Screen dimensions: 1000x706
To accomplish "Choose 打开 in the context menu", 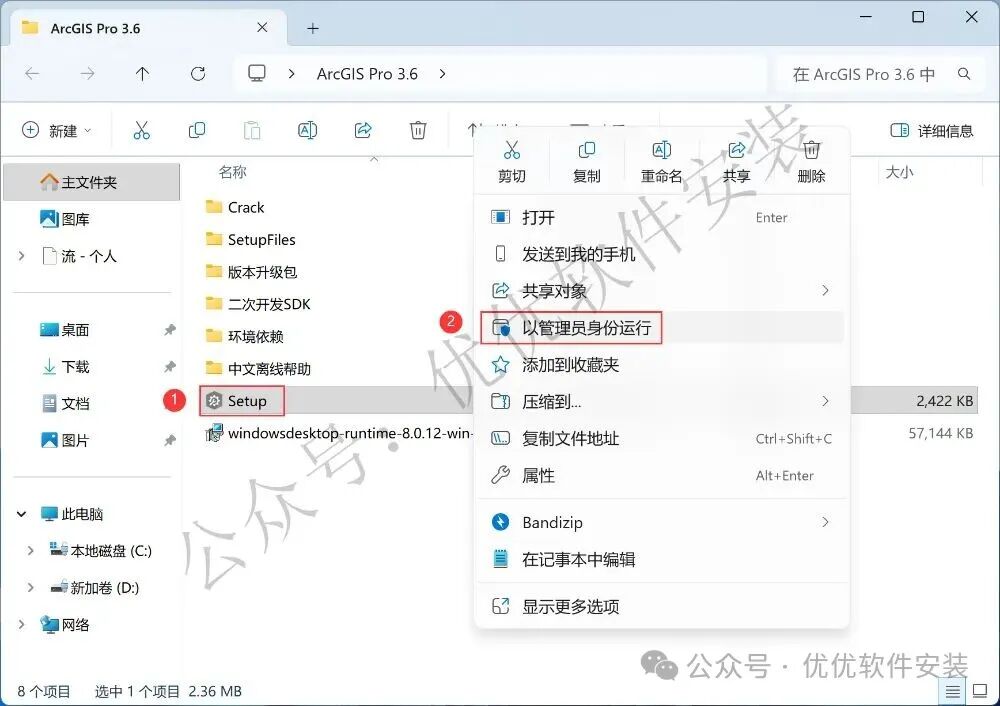I will [662, 217].
